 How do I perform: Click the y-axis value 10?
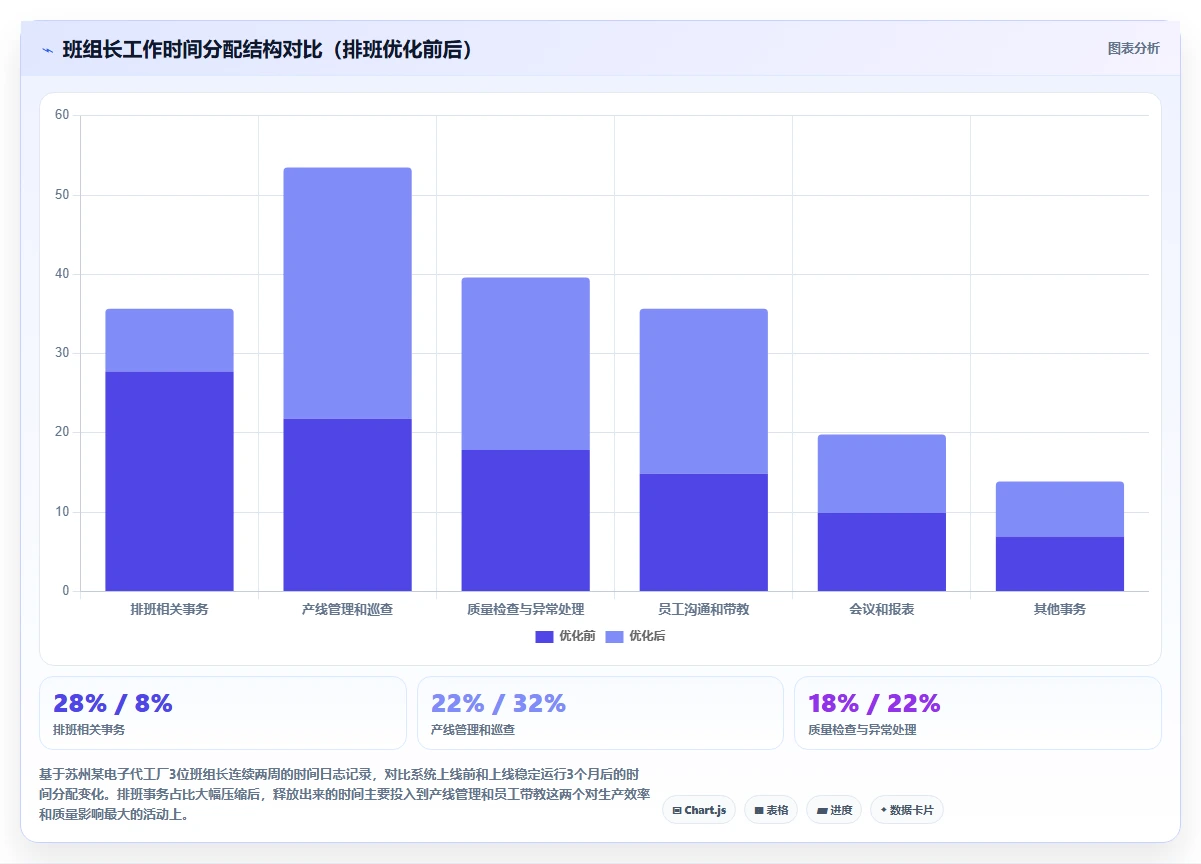point(62,512)
